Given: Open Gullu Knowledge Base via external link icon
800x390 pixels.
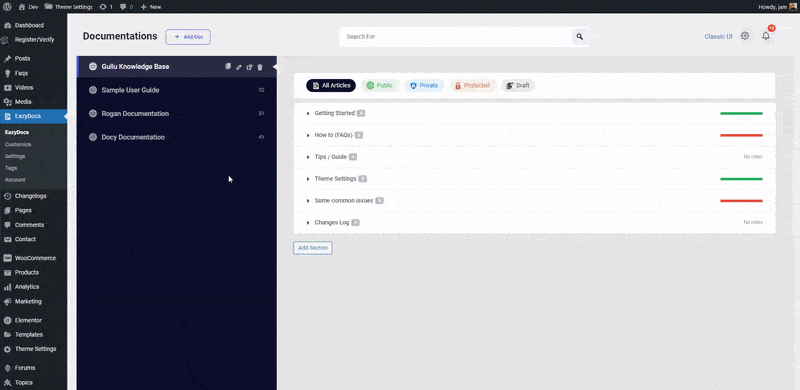Looking at the screenshot, I should [249, 67].
